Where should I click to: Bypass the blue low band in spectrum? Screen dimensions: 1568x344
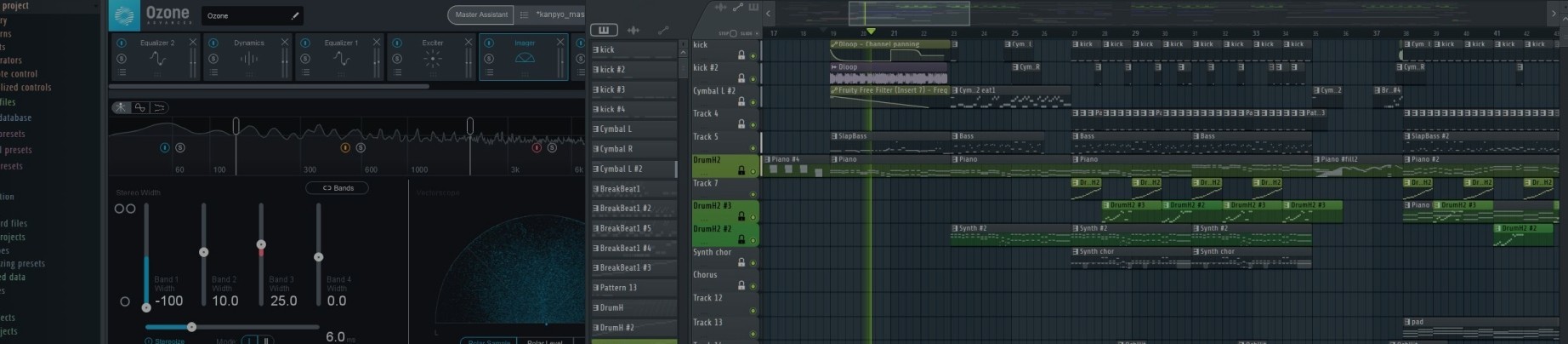click(165, 147)
